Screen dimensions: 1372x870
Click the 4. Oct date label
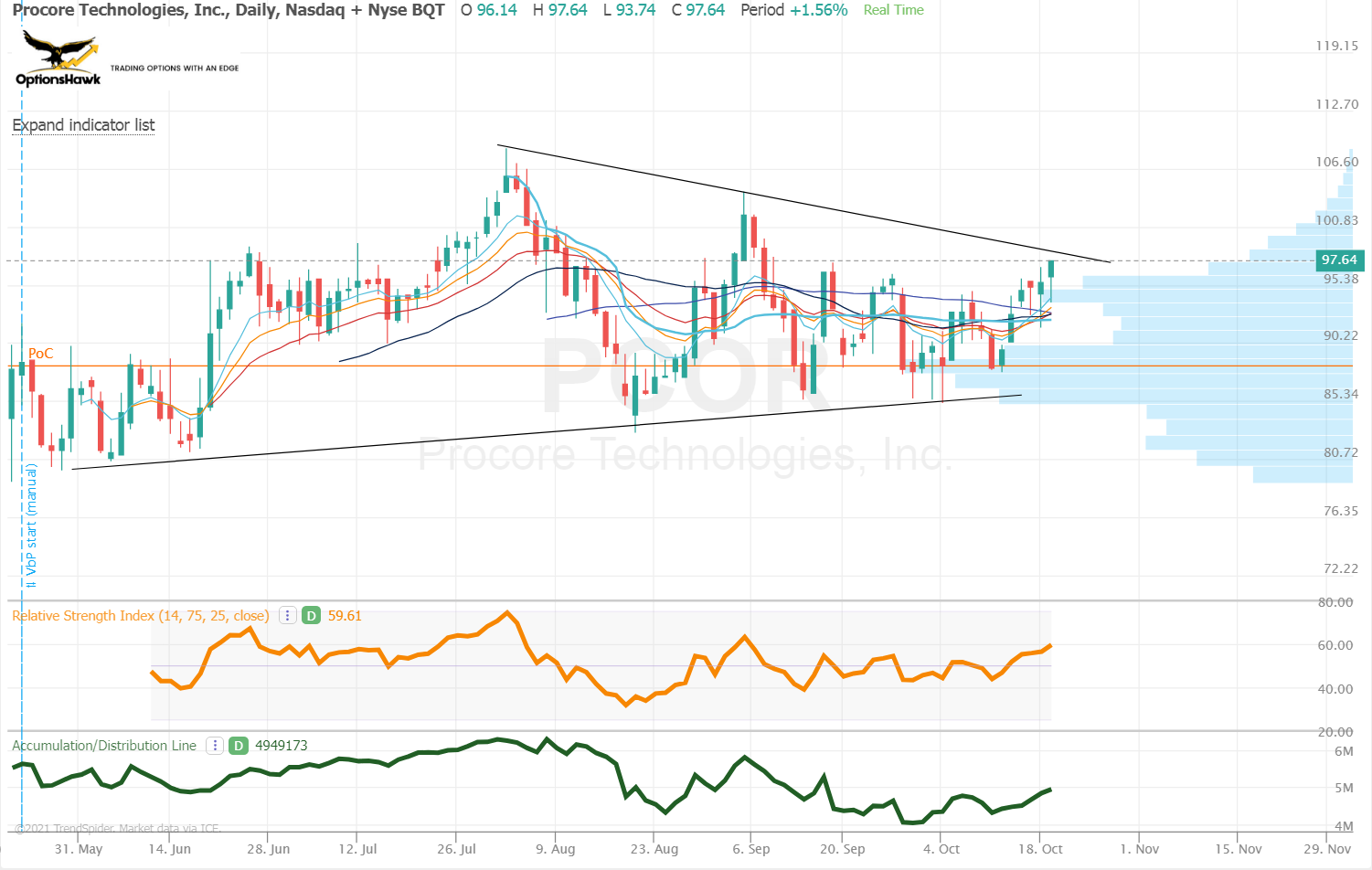(x=941, y=849)
